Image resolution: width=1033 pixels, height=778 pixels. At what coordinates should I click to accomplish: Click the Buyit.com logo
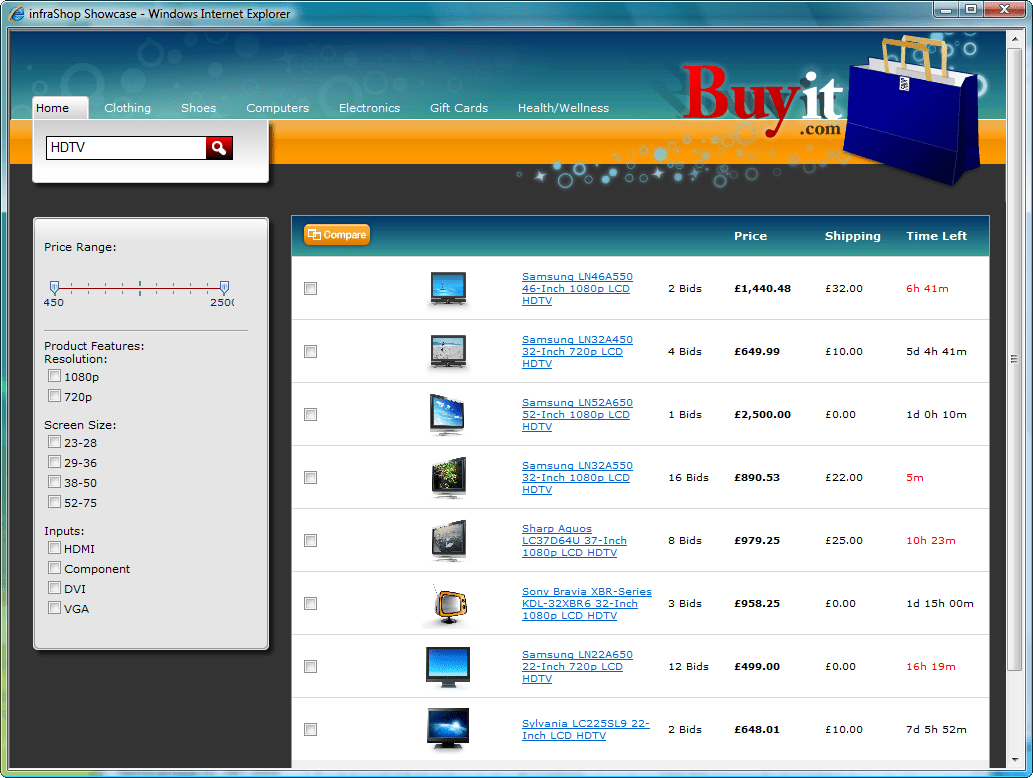(763, 97)
